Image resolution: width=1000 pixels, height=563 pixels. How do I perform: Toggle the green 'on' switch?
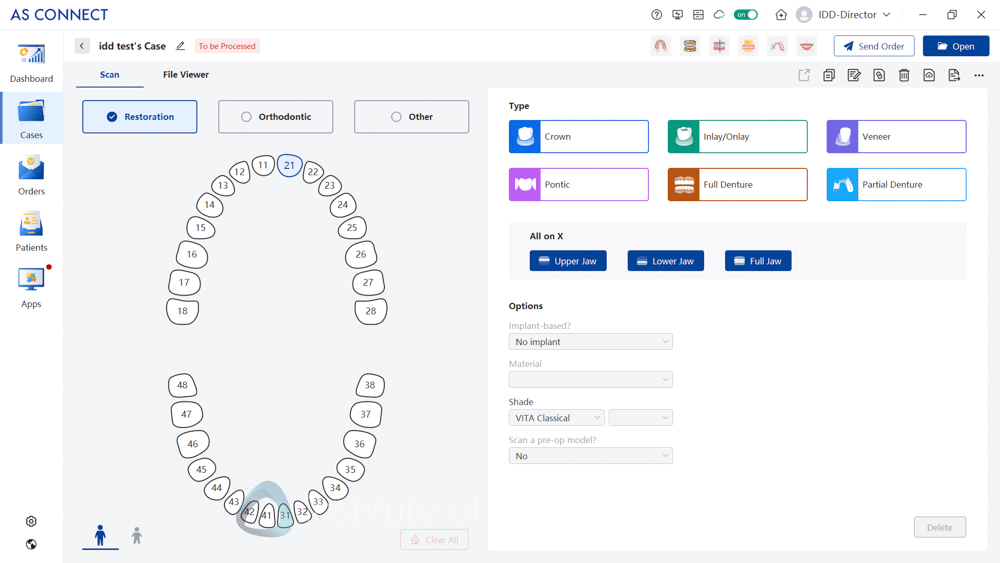(746, 15)
